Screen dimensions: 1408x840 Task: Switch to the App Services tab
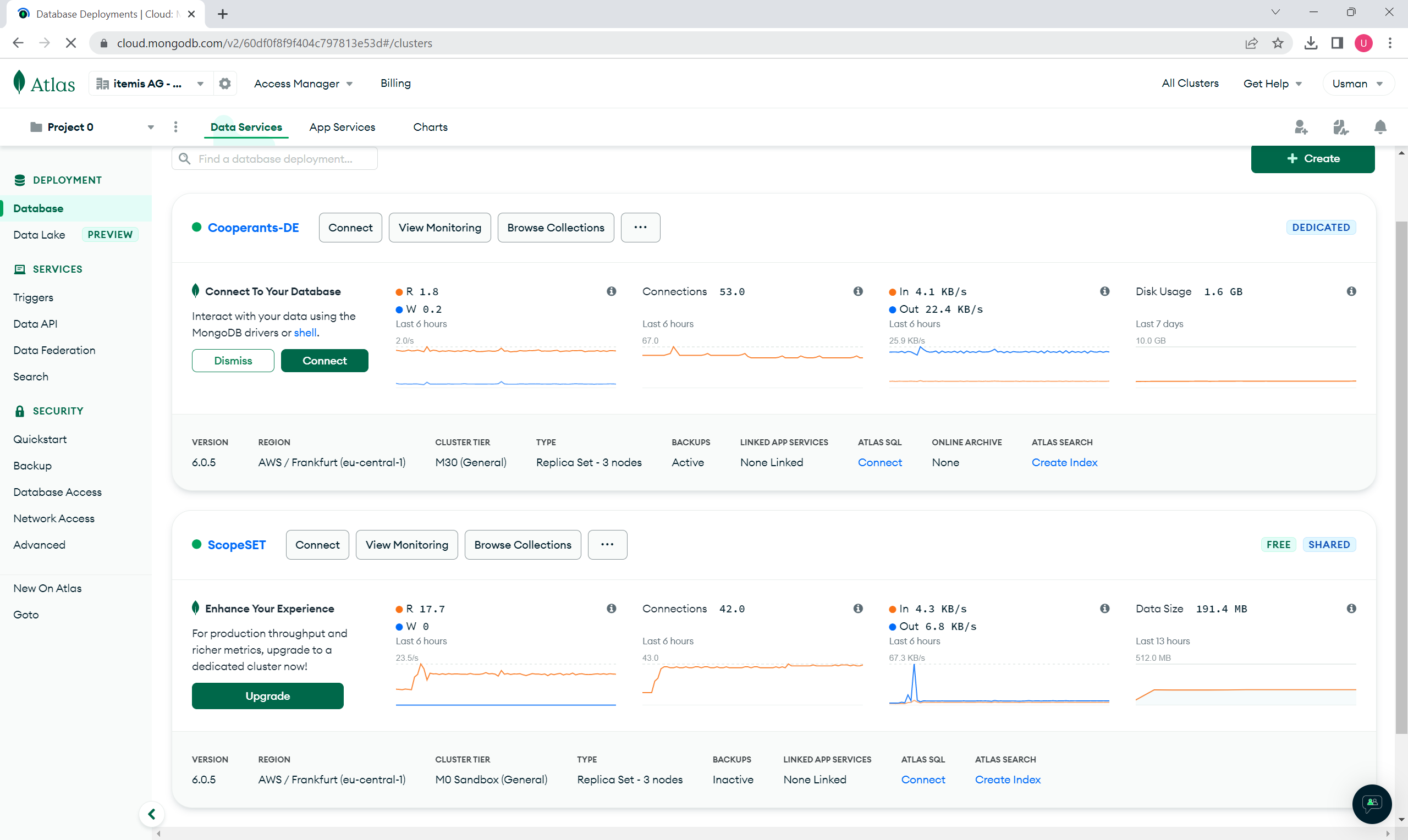[x=342, y=127]
